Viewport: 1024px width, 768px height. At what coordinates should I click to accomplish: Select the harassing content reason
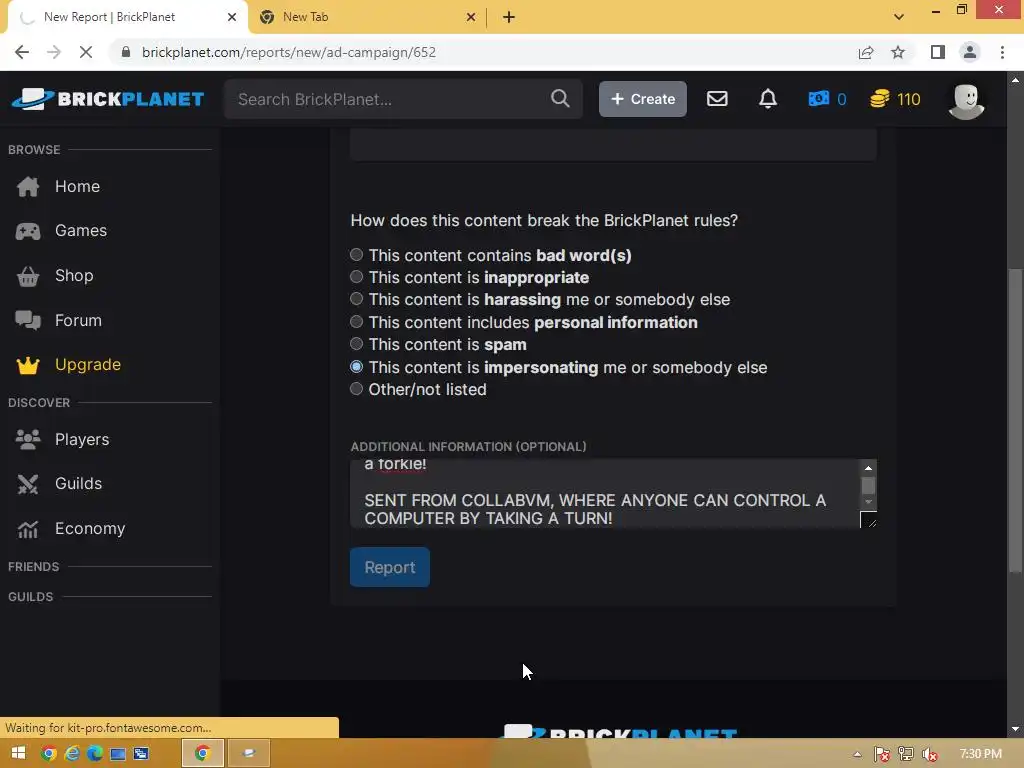[x=357, y=299]
